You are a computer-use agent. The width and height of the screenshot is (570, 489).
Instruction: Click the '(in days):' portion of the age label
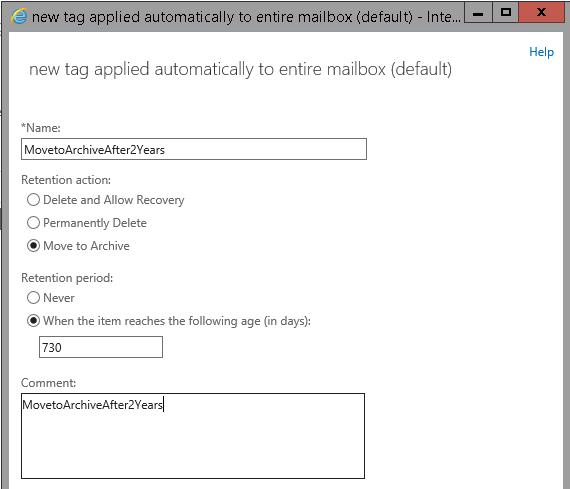pos(287,321)
